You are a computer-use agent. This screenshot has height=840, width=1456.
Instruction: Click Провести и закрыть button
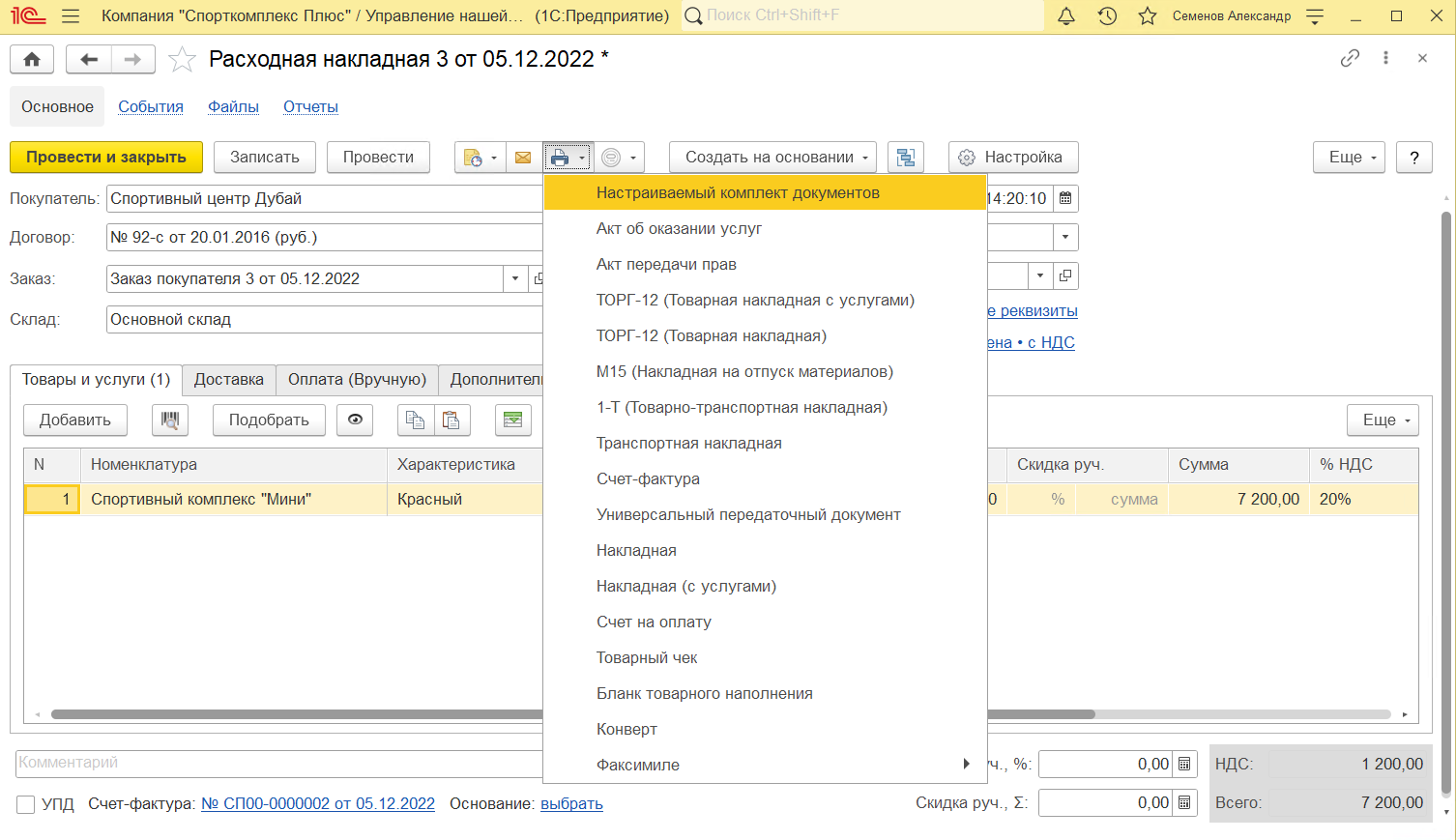tap(106, 158)
